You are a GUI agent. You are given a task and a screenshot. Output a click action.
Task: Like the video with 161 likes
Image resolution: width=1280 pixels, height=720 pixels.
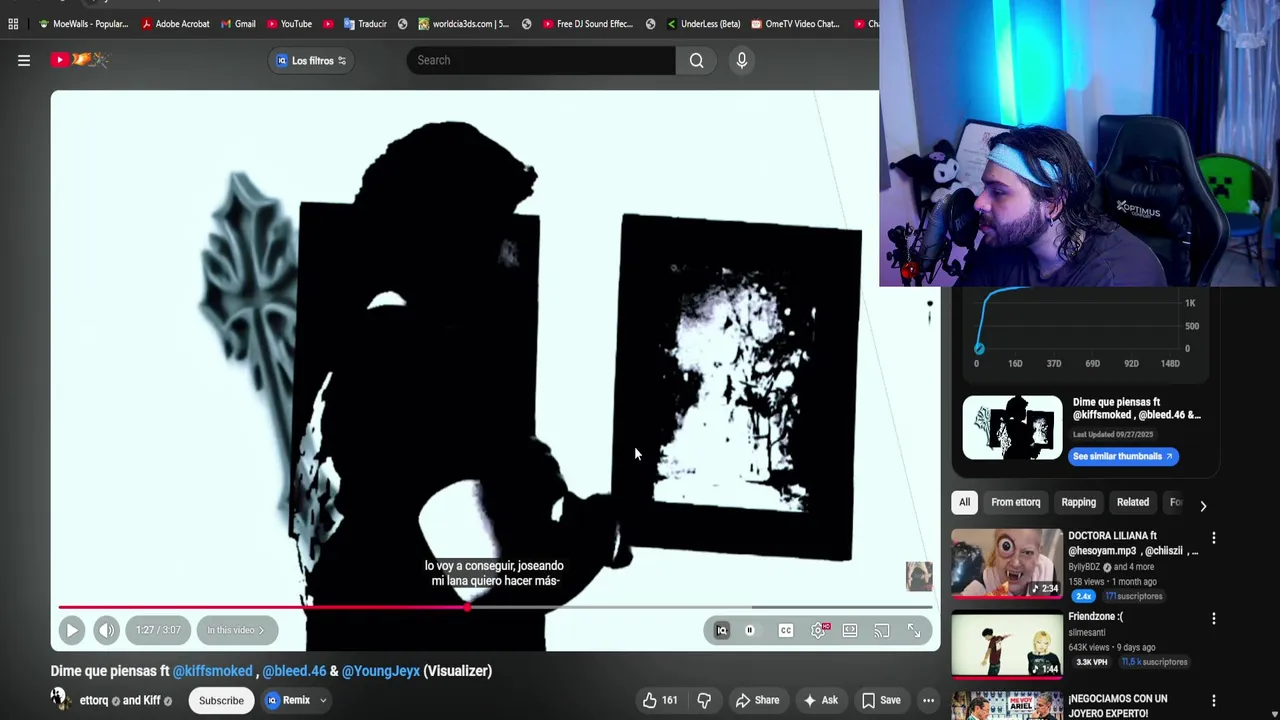click(660, 700)
